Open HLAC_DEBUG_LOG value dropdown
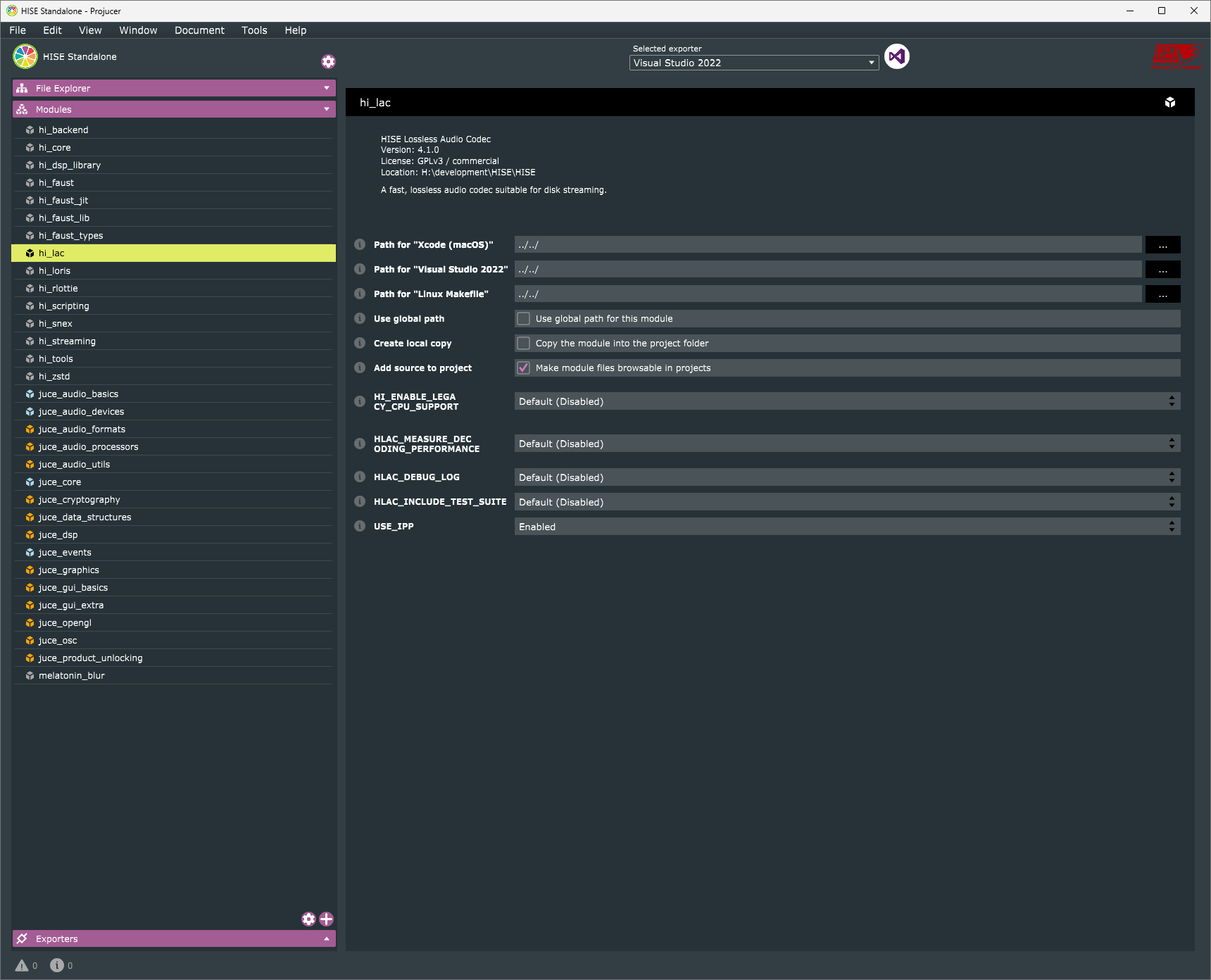Viewport: 1211px width, 980px height. click(x=847, y=477)
